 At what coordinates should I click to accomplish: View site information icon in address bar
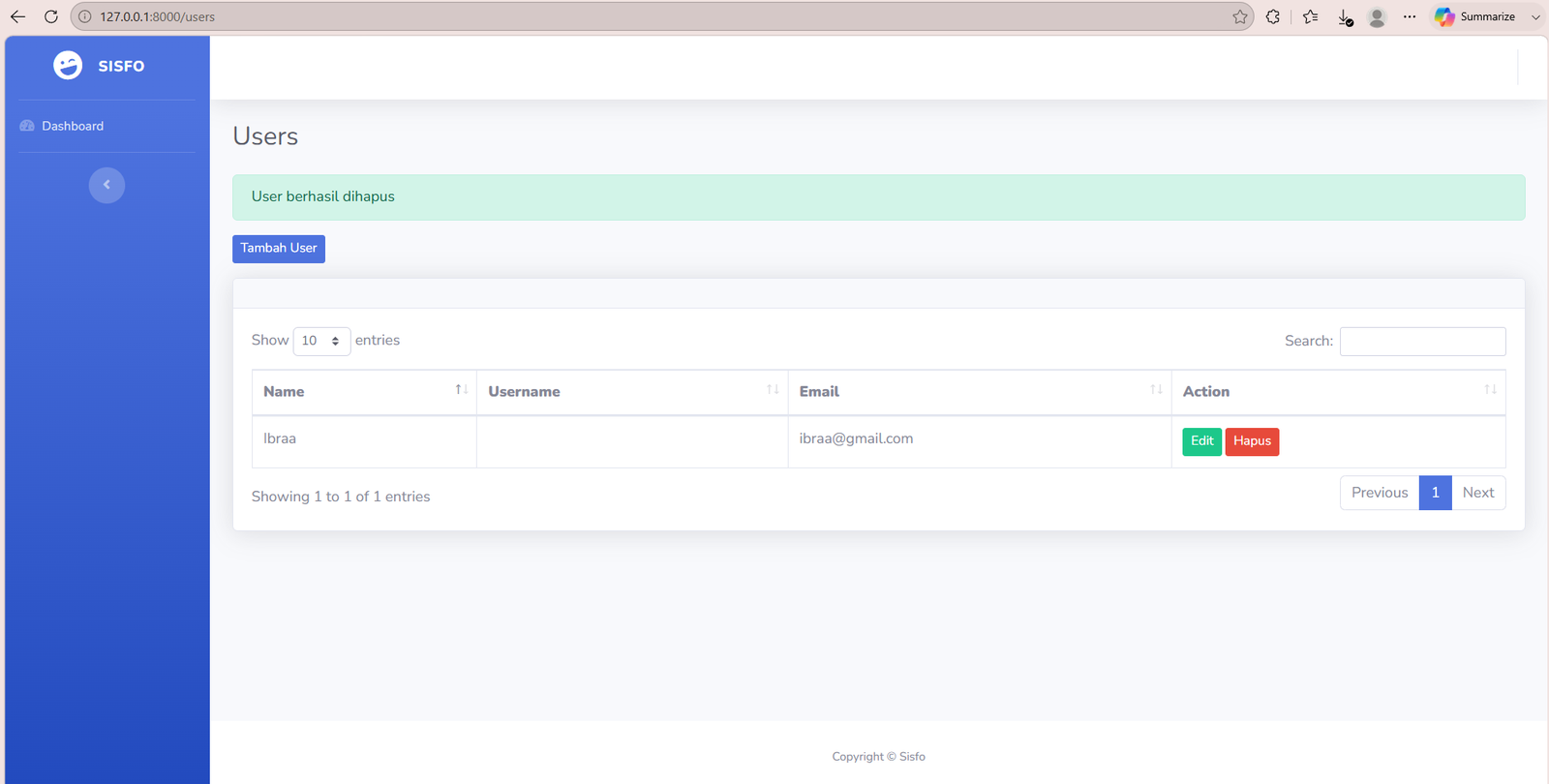85,16
